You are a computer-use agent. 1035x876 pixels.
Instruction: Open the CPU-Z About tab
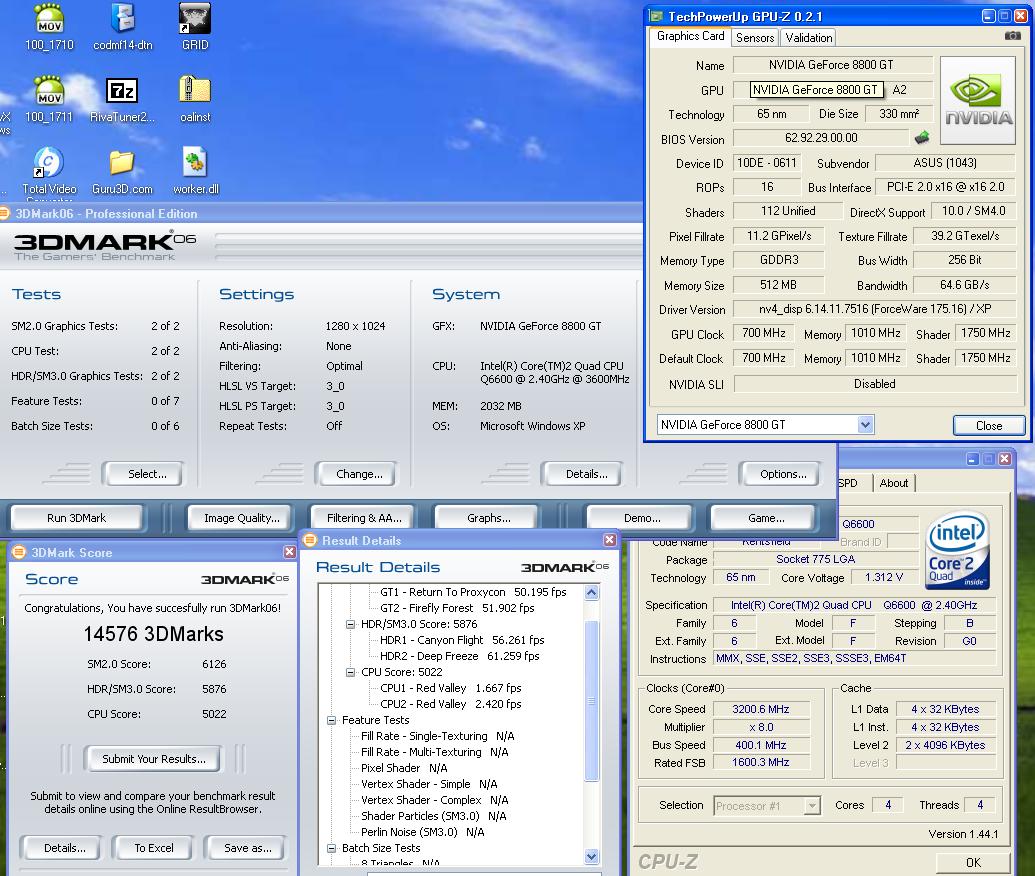894,483
